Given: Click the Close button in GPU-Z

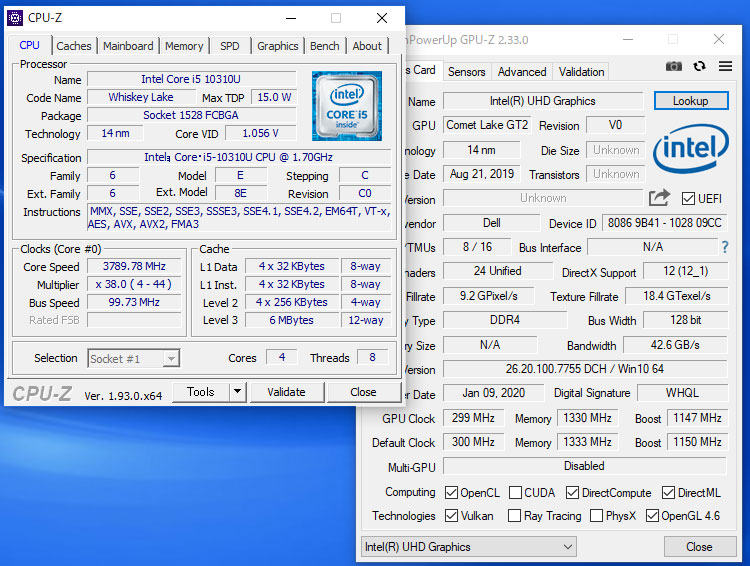Looking at the screenshot, I should (699, 546).
